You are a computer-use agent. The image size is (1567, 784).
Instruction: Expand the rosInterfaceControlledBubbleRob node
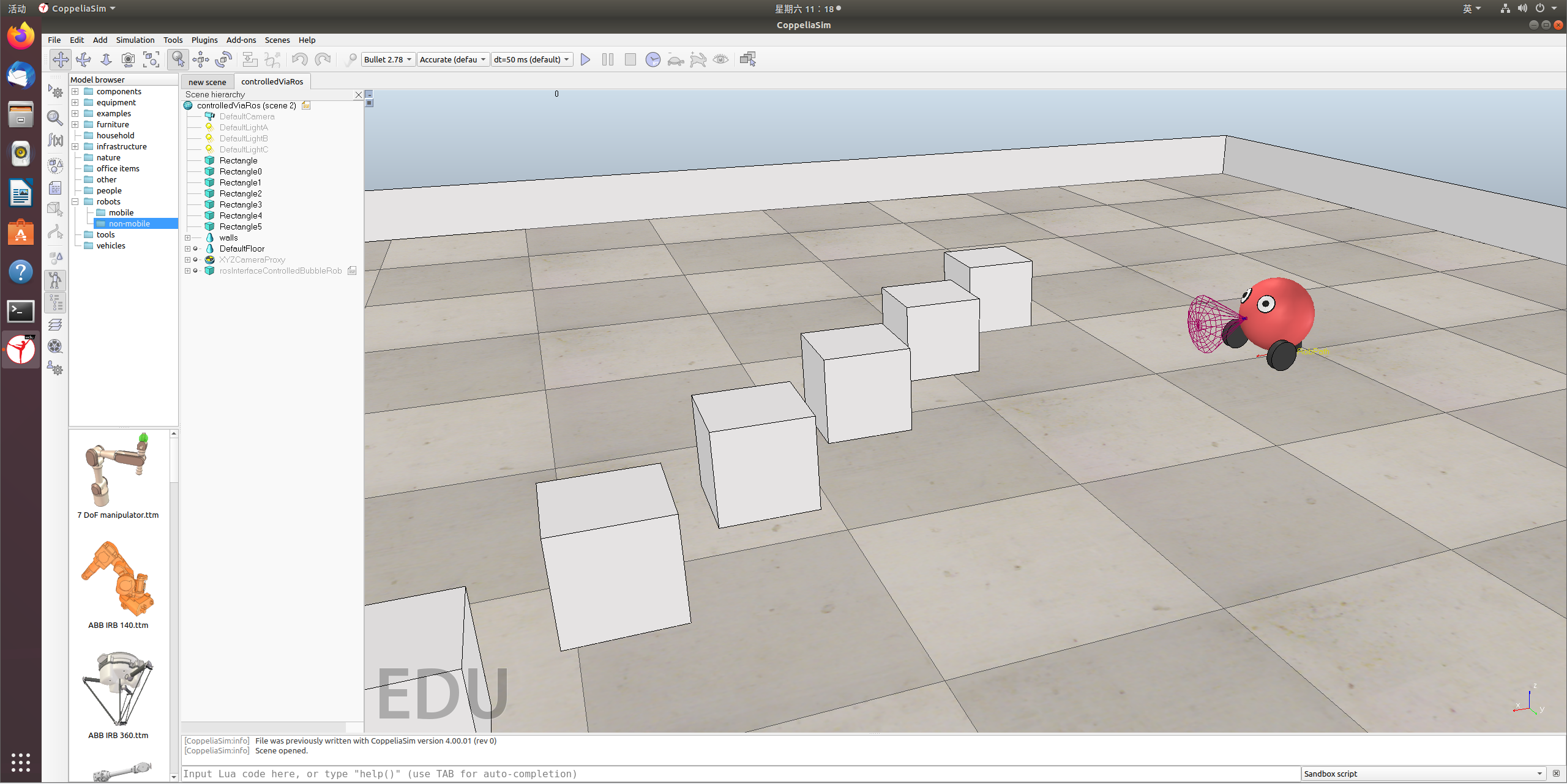coord(188,271)
